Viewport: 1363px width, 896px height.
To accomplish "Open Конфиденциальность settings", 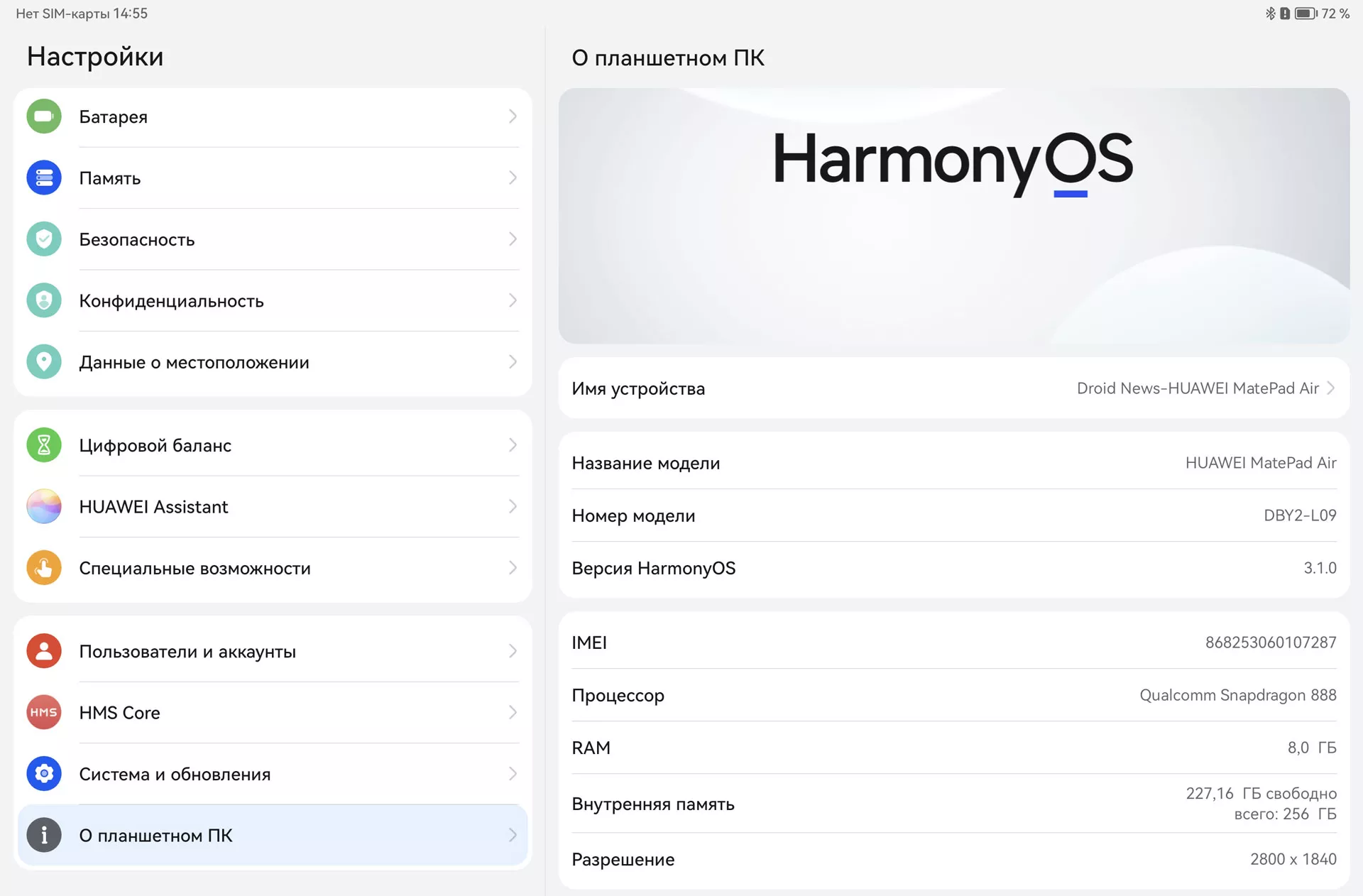I will pyautogui.click(x=273, y=300).
